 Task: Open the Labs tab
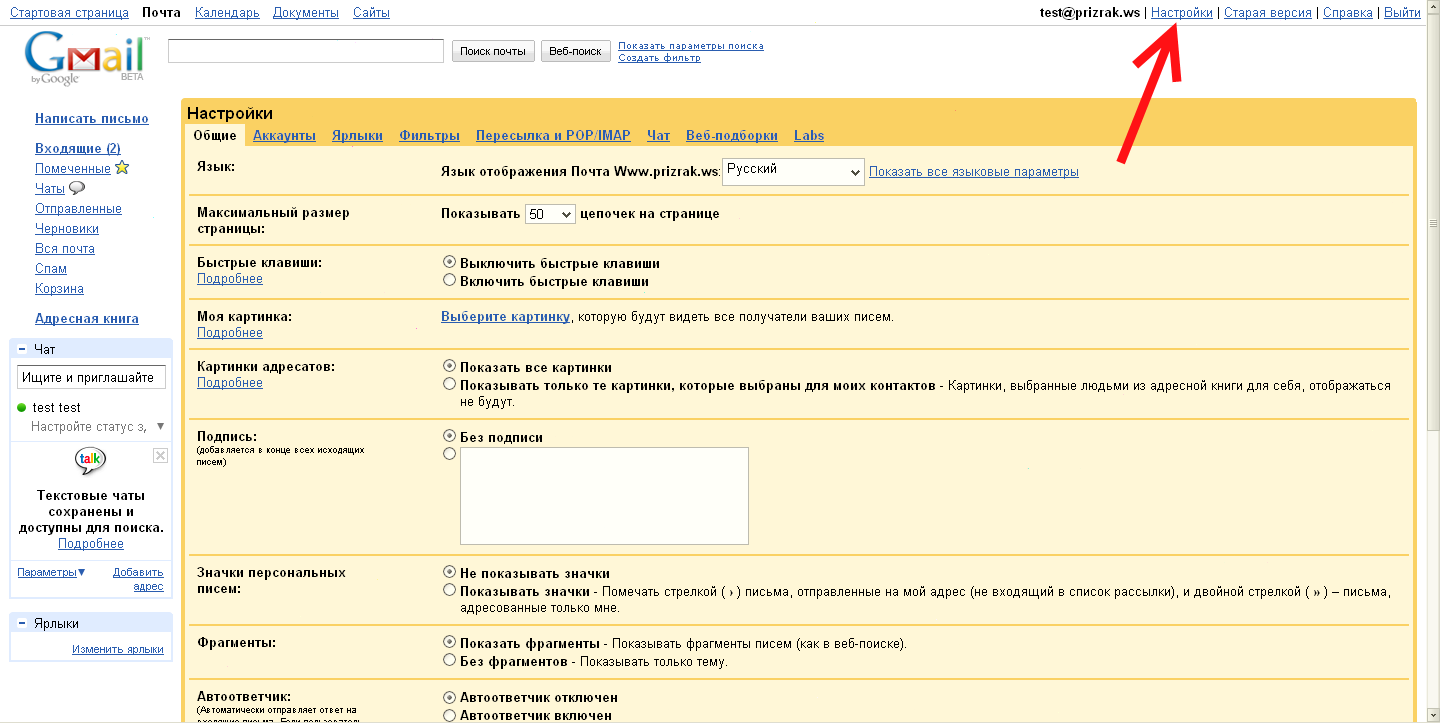[809, 135]
